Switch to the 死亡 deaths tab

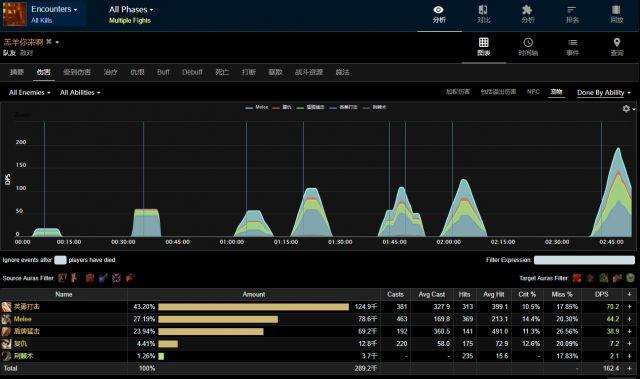pos(222,72)
